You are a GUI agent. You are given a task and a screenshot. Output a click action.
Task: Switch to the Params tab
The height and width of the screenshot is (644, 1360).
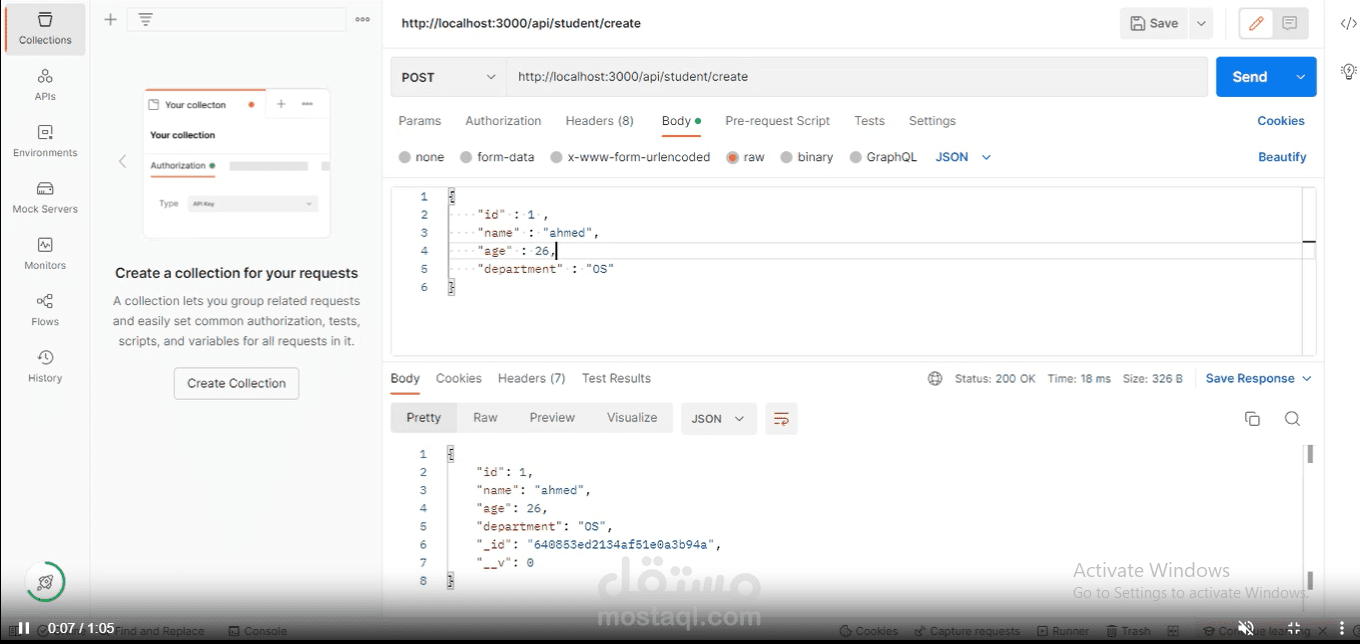(x=420, y=121)
